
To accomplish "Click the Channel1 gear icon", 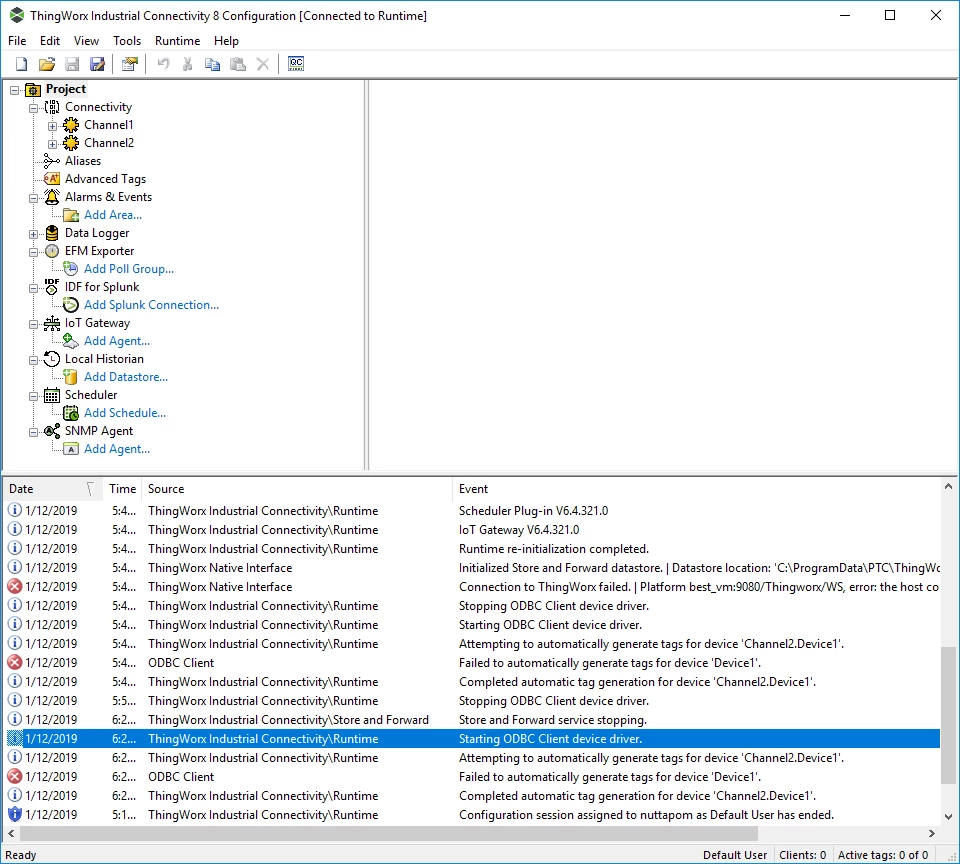I will pos(71,126).
